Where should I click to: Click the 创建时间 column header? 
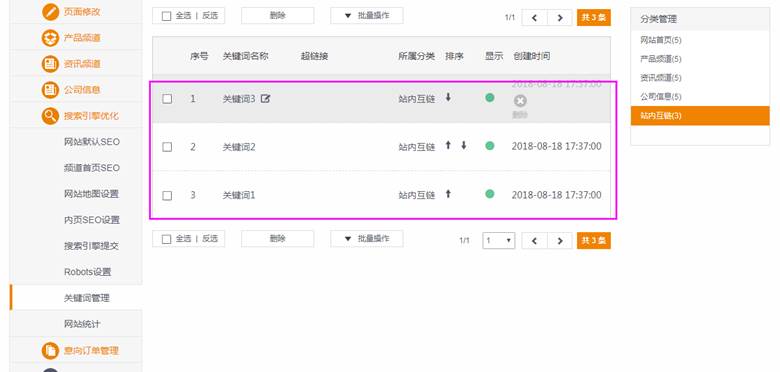[x=532, y=56]
